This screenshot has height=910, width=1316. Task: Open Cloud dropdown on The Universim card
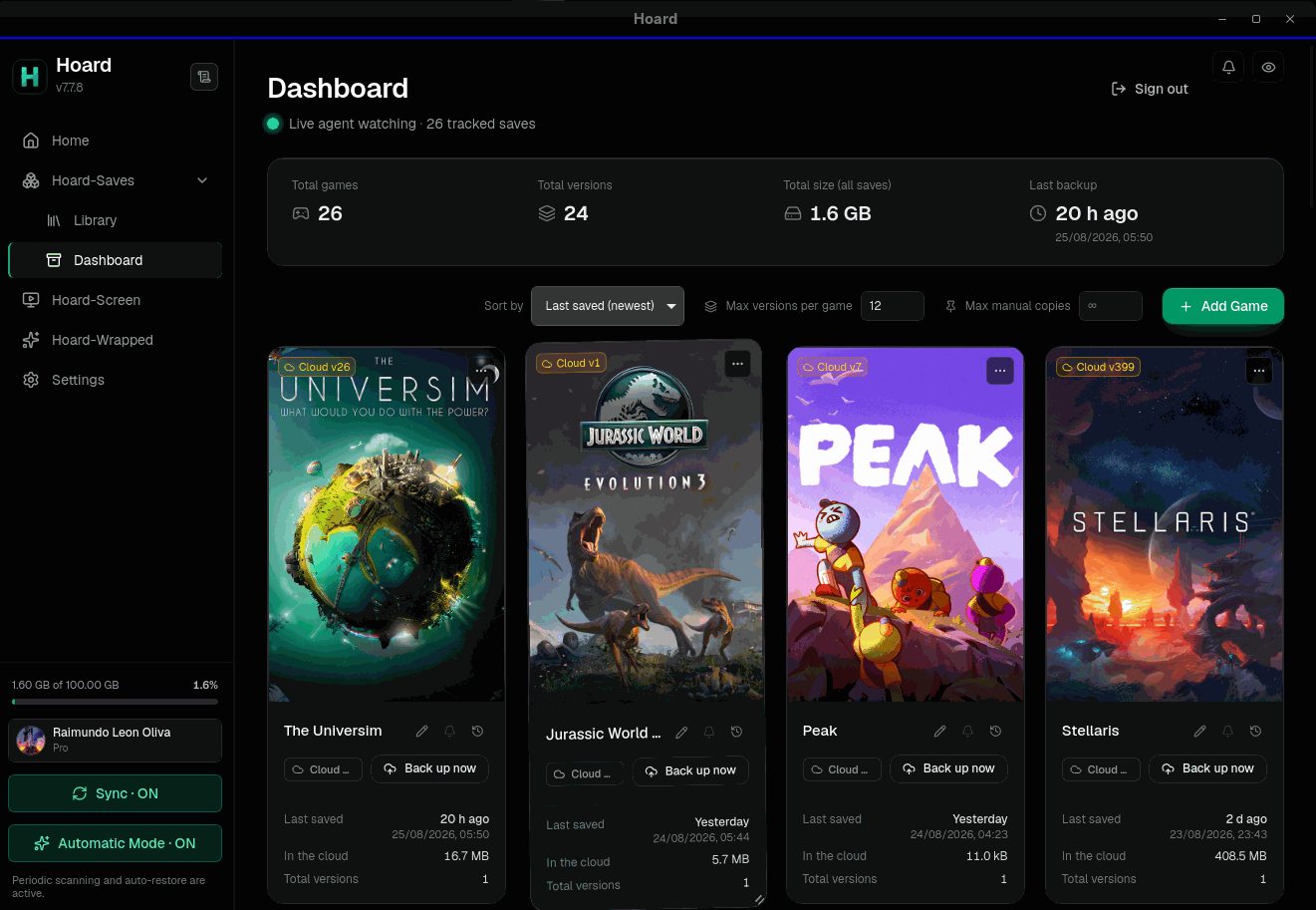coord(323,769)
